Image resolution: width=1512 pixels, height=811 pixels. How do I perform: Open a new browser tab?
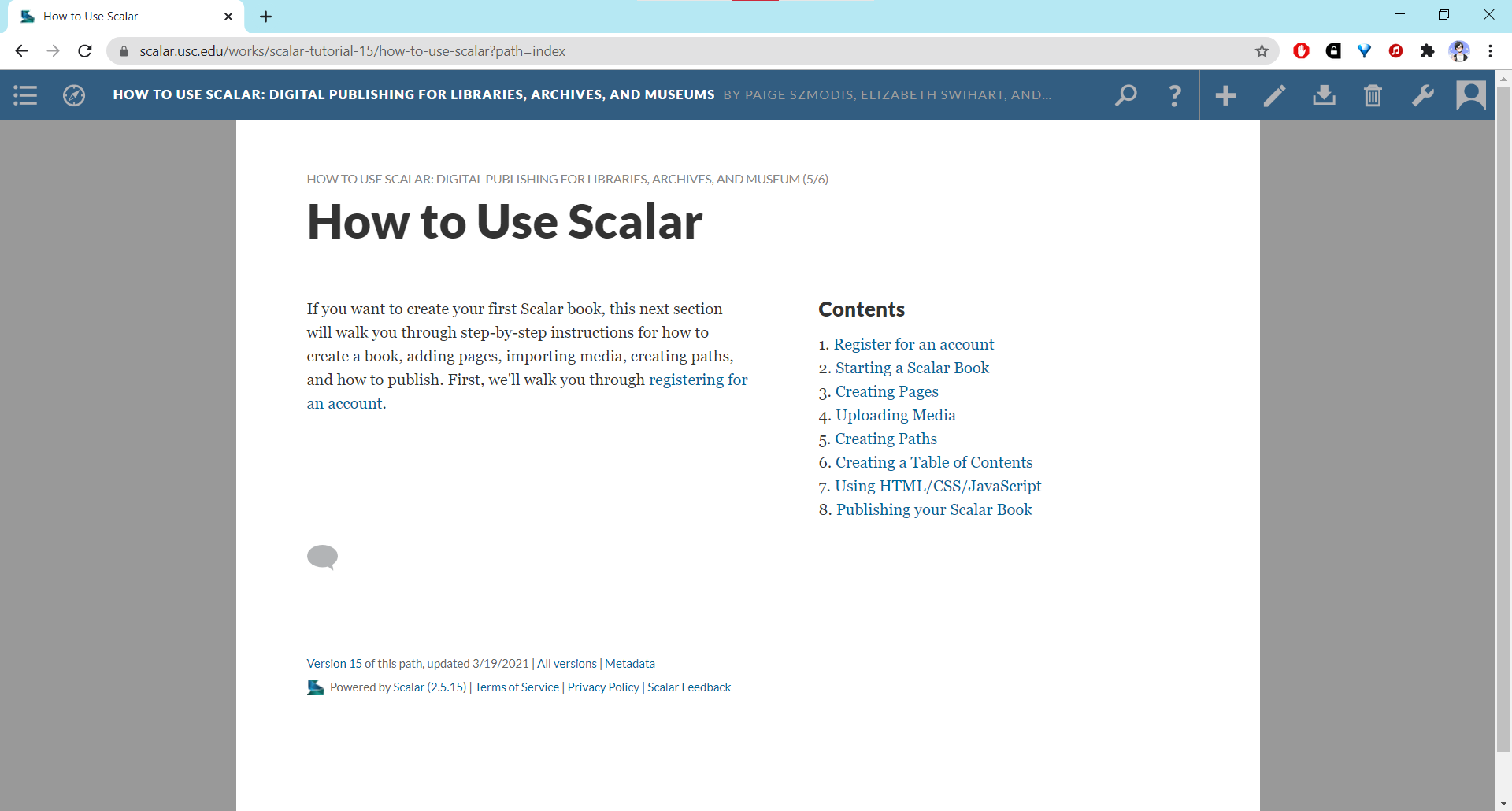coord(266,17)
